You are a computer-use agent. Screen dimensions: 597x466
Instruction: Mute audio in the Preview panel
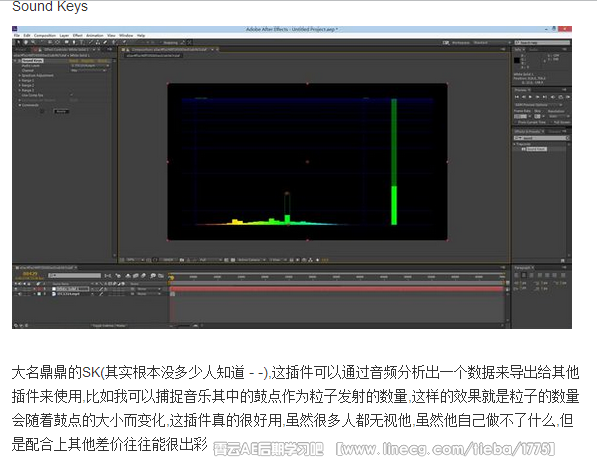coord(553,97)
